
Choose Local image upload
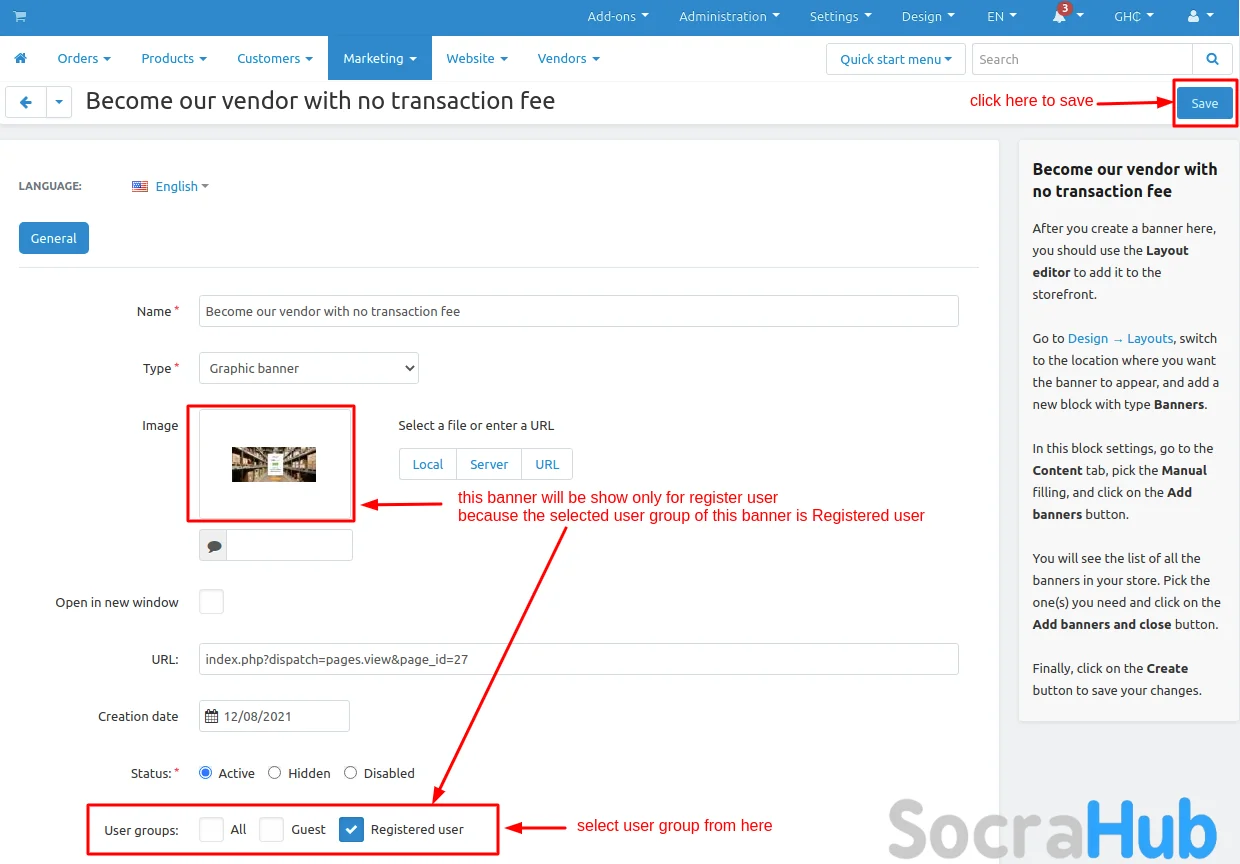pos(428,464)
